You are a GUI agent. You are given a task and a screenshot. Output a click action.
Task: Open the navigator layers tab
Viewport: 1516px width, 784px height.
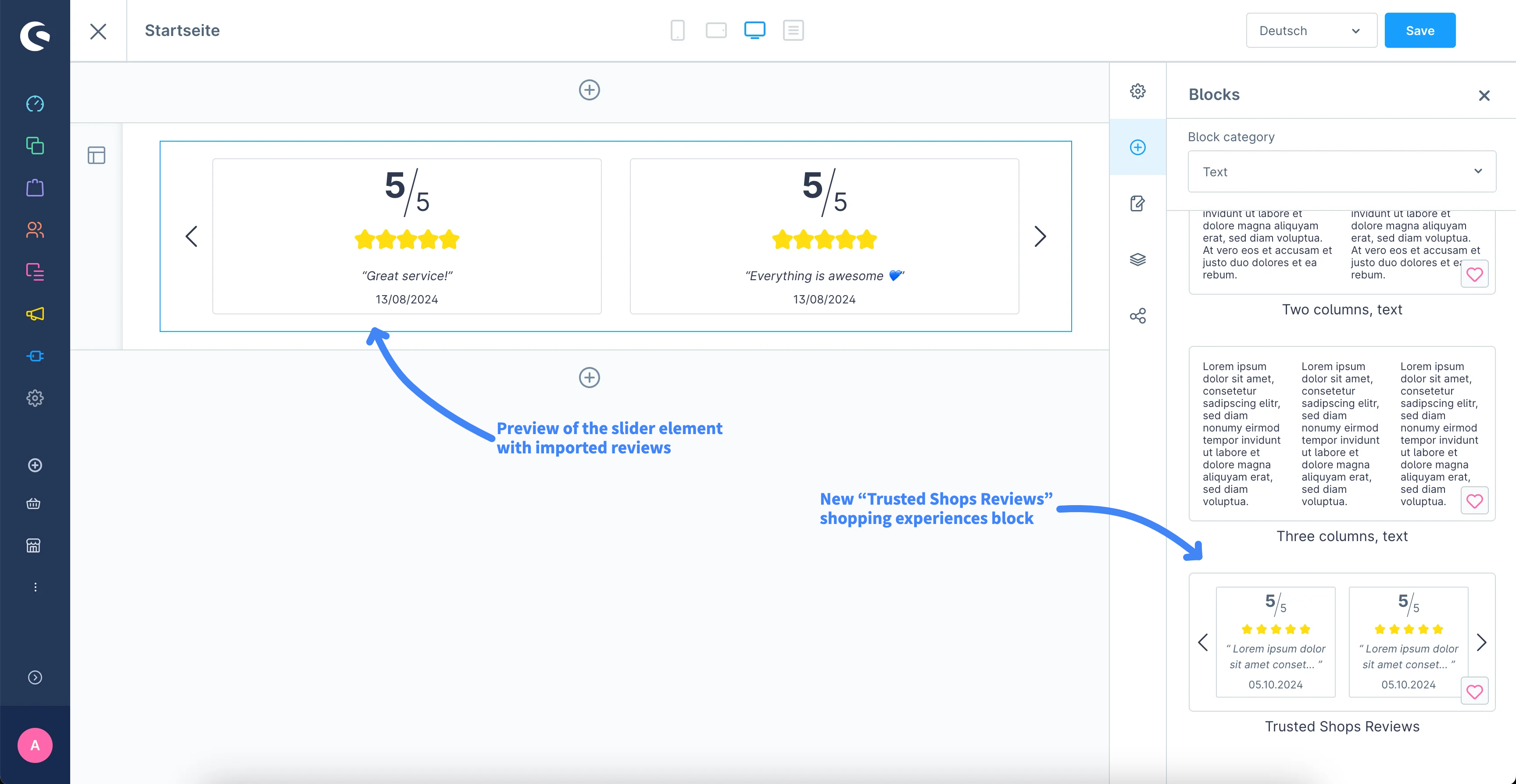point(1137,260)
